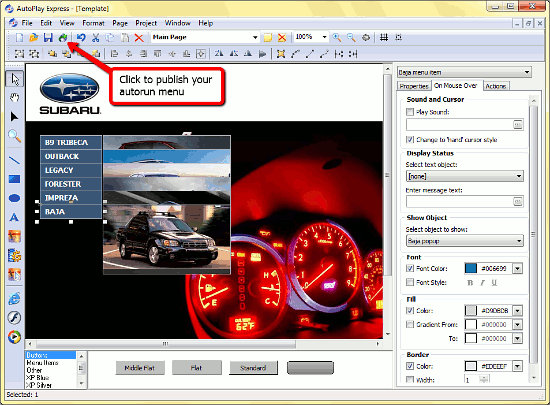Toggle the grid icon in toolbar
550x405 pixels.
(384, 38)
